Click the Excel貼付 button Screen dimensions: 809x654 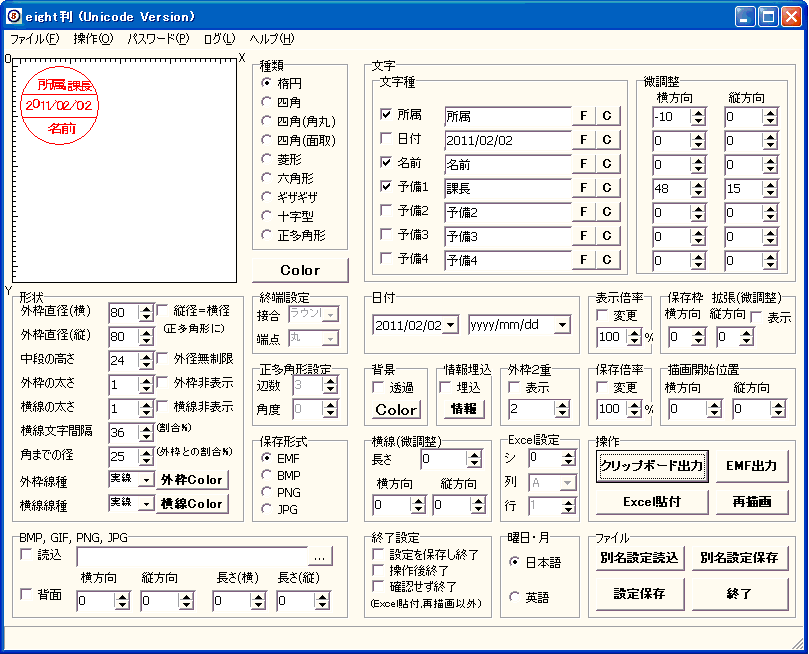coord(652,501)
